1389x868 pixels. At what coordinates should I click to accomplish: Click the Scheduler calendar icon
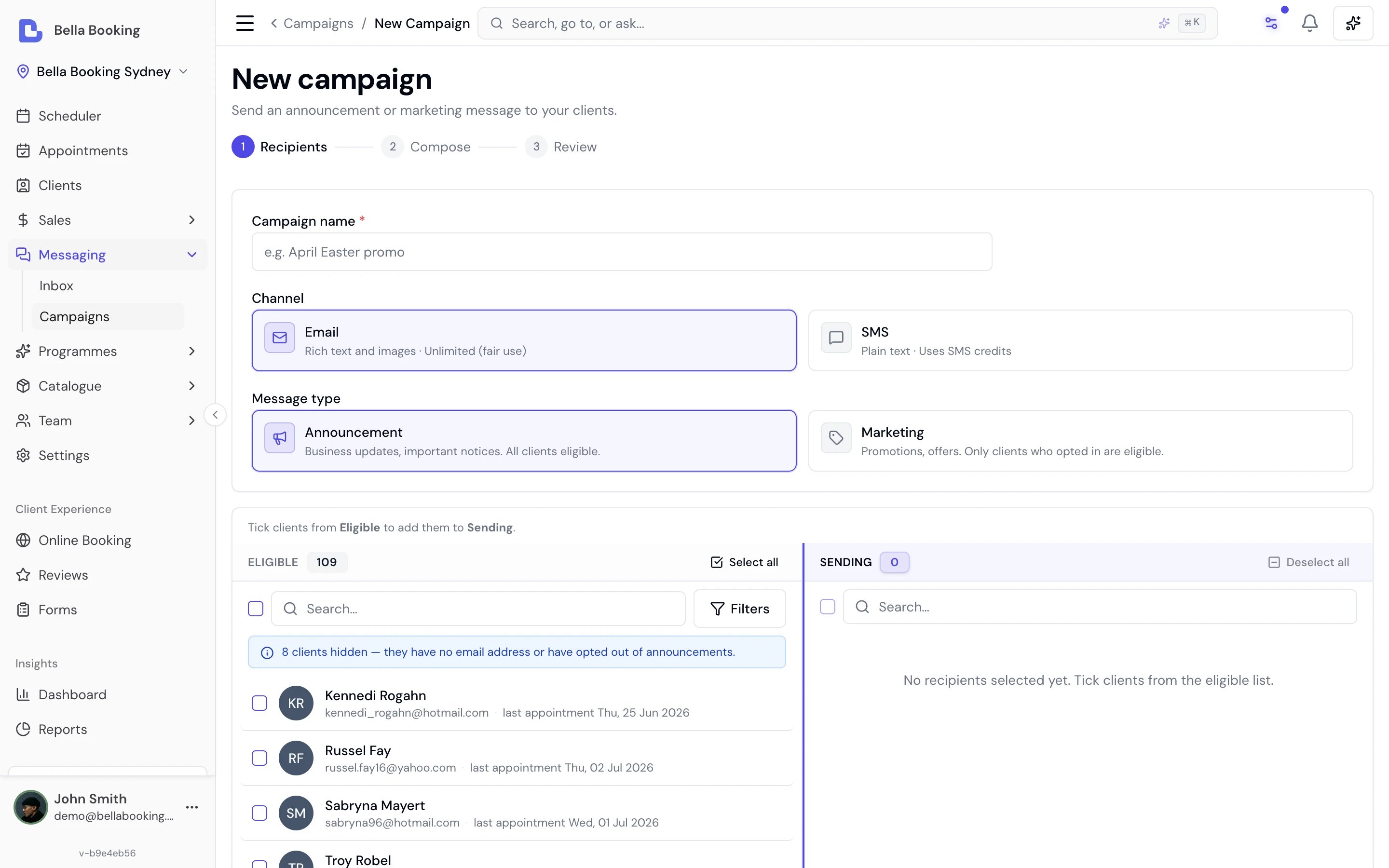pyautogui.click(x=23, y=116)
